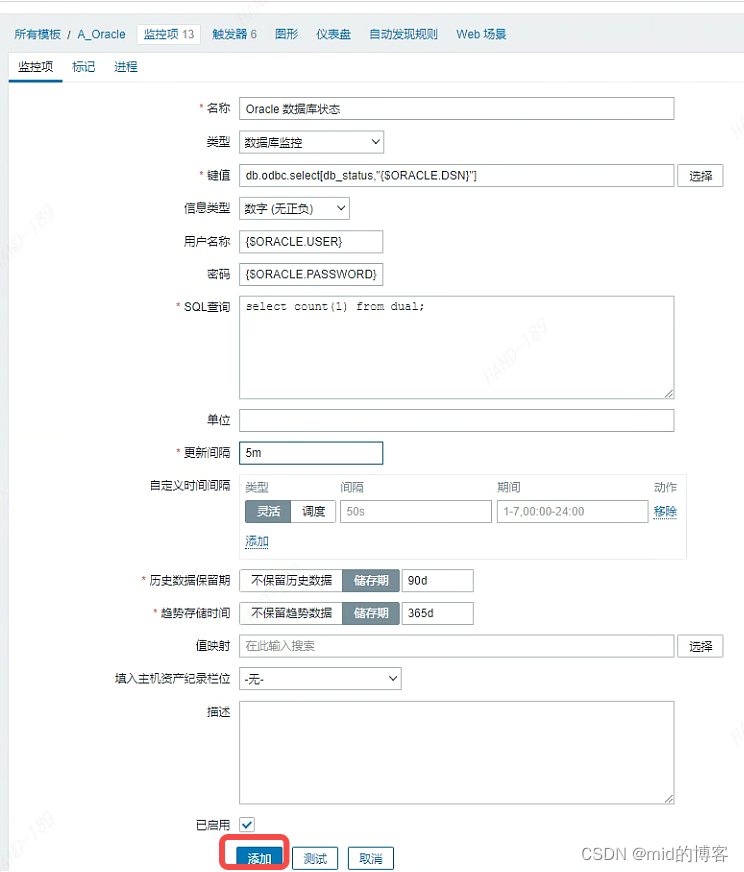Screen dimensions: 744x872
Task: Open the 所有模板 breadcrumb link
Action: point(37,34)
